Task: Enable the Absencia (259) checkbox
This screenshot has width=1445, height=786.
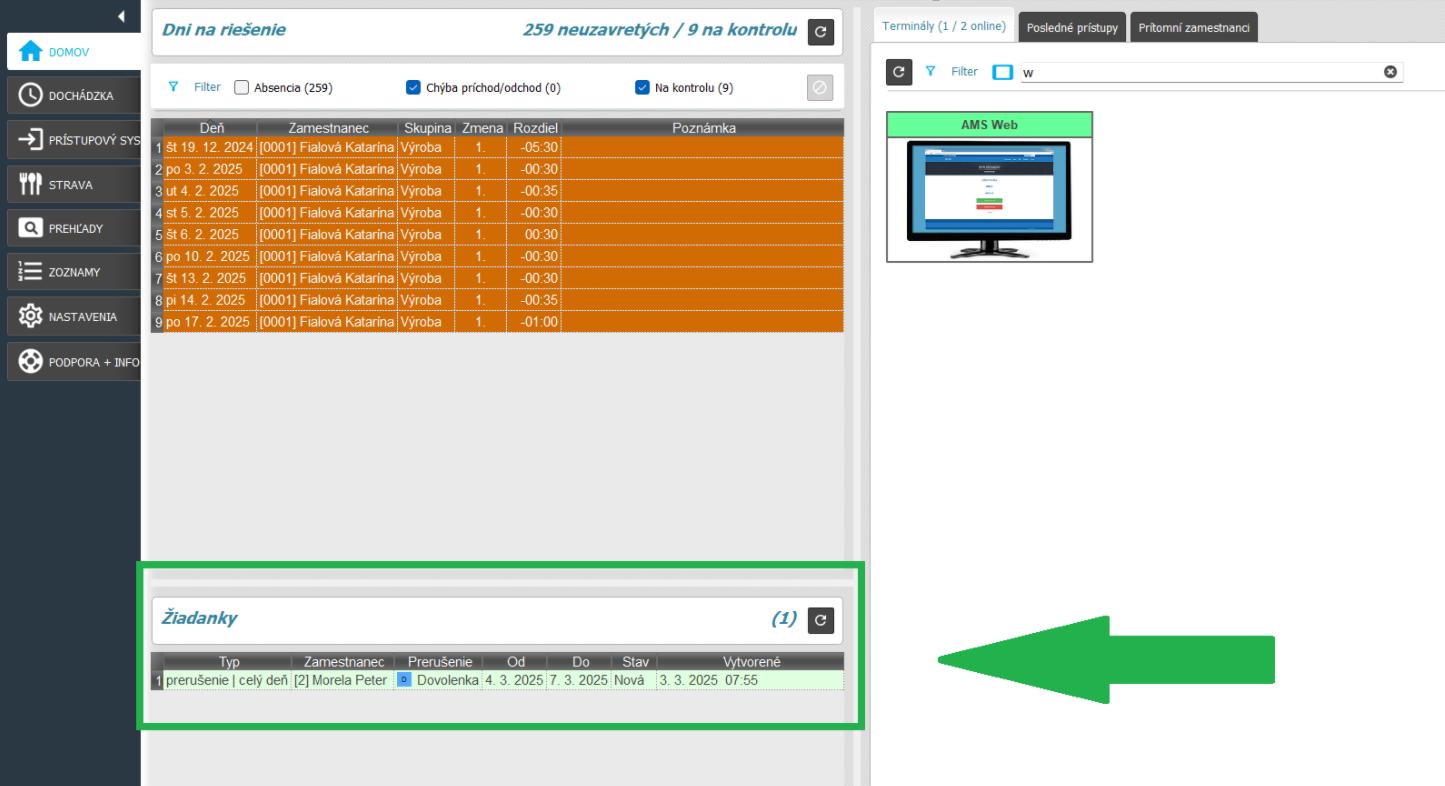Action: (241, 88)
